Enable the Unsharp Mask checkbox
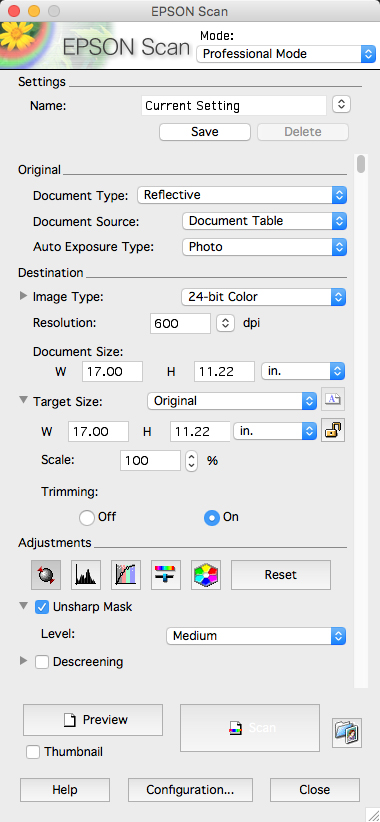Screen dimensions: 380x822 tap(42, 607)
